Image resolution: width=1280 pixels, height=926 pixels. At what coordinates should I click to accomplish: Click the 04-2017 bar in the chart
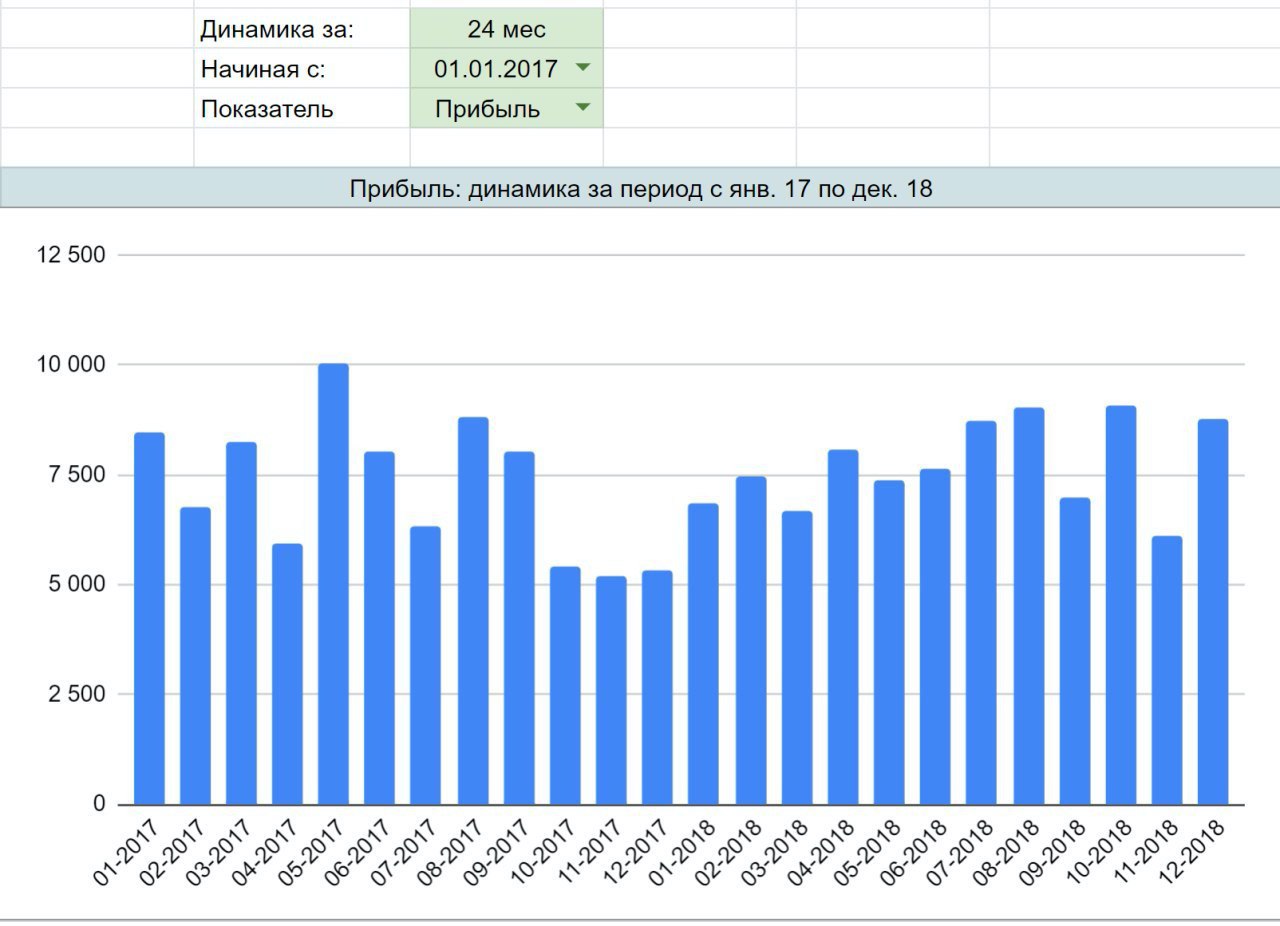point(287,674)
